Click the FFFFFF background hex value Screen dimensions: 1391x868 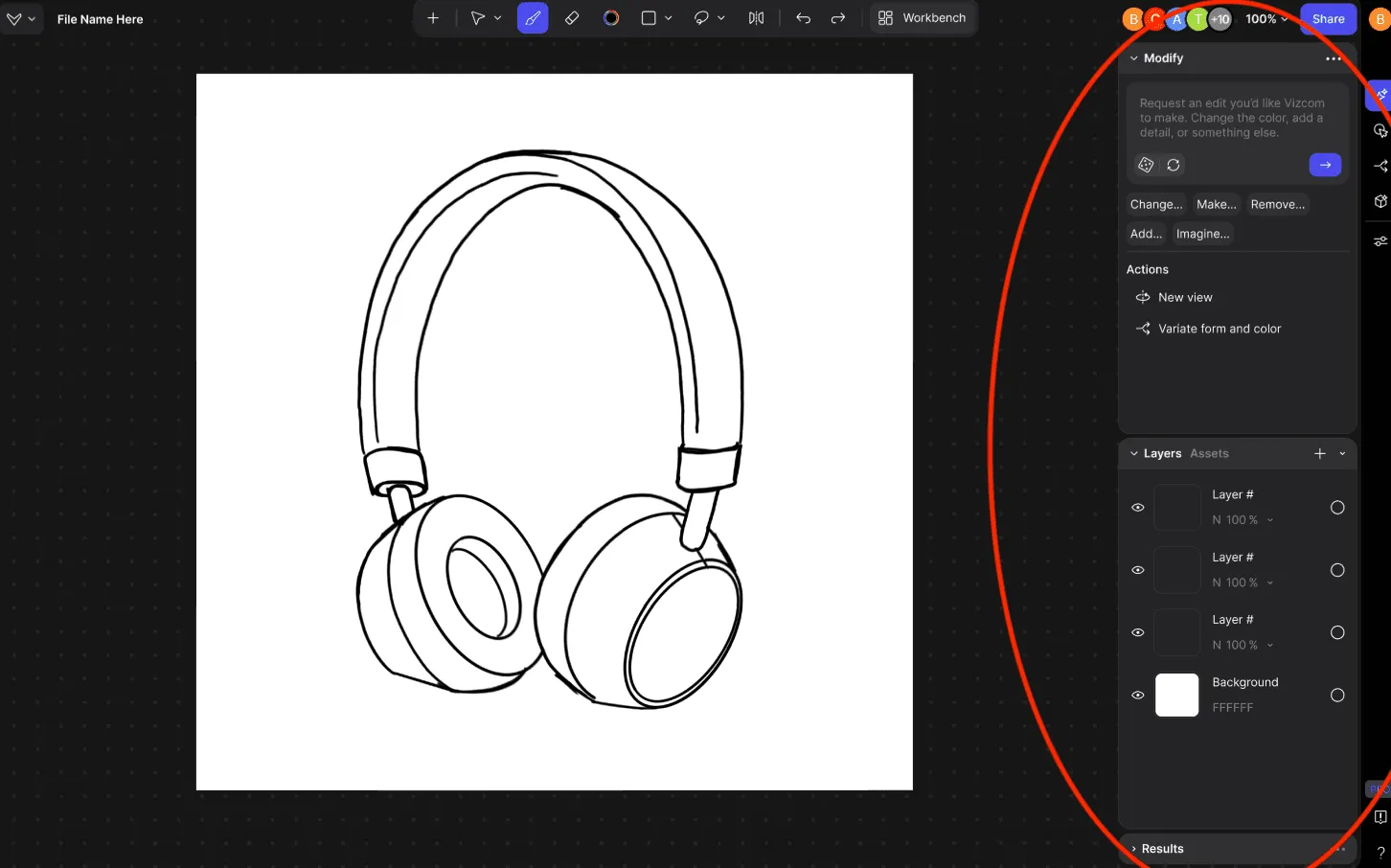(x=1232, y=708)
